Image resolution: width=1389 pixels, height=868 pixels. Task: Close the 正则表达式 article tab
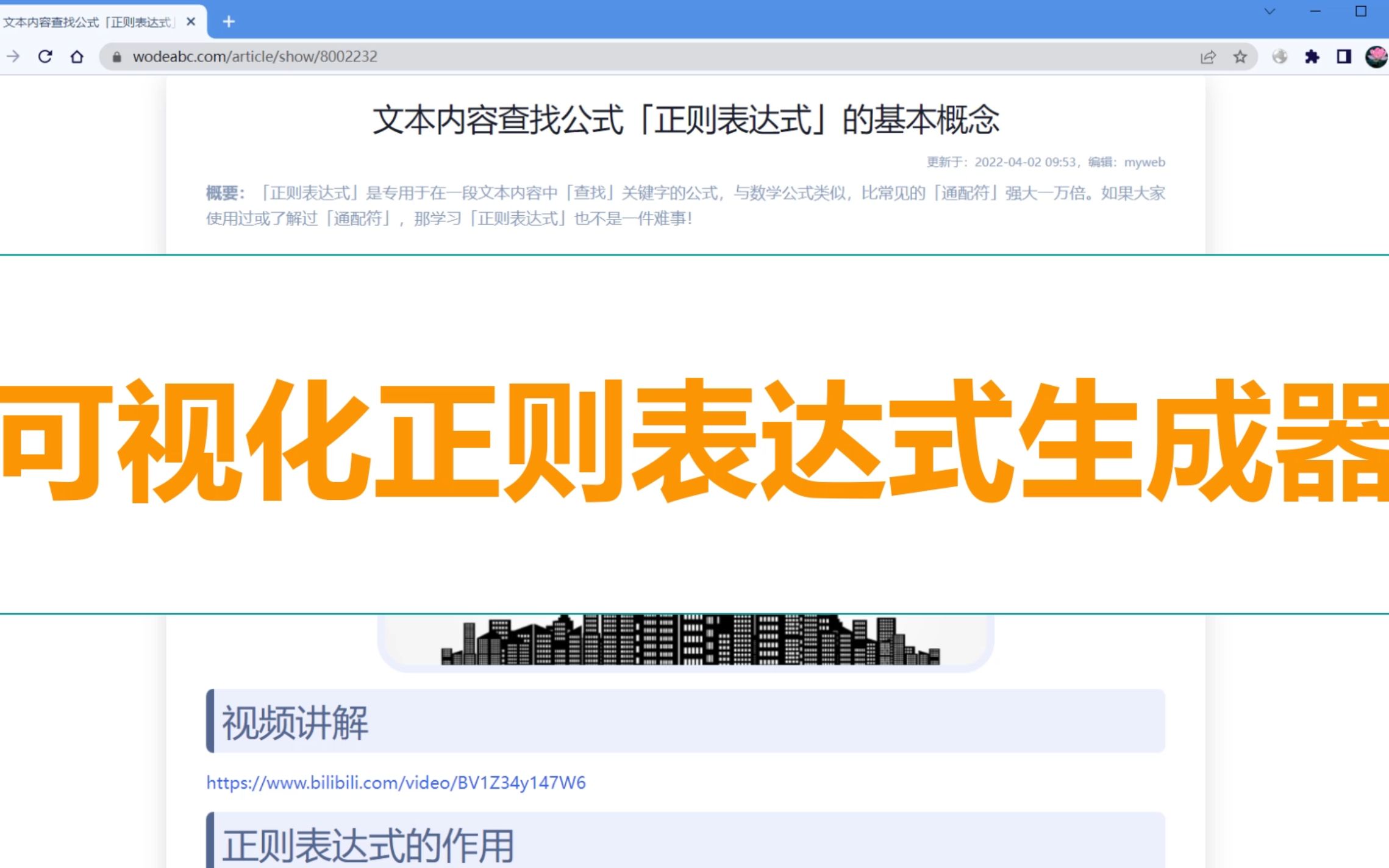(x=191, y=22)
